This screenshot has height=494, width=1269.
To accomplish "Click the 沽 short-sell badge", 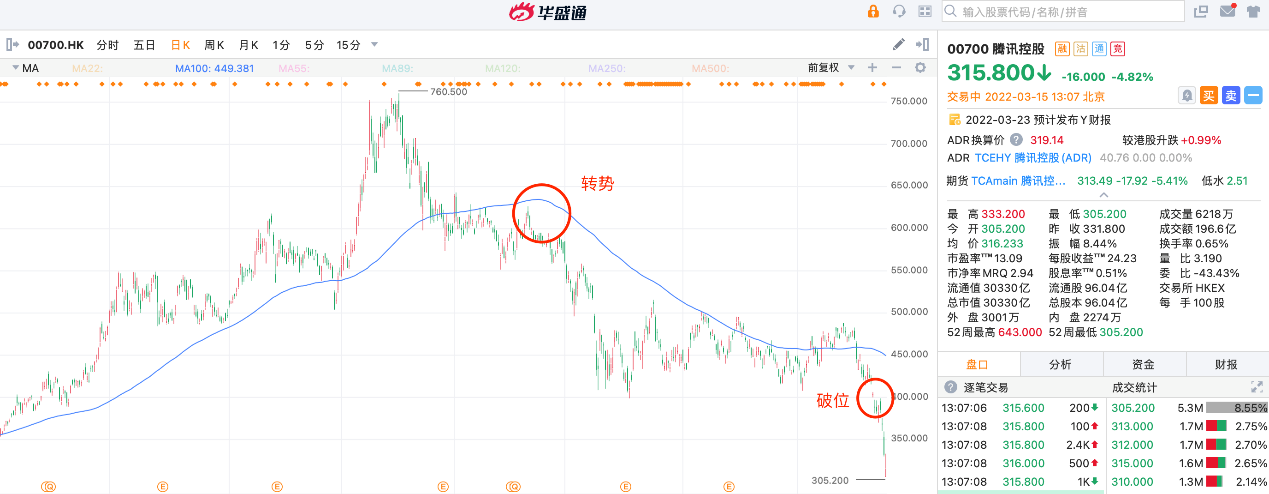I will point(1081,48).
